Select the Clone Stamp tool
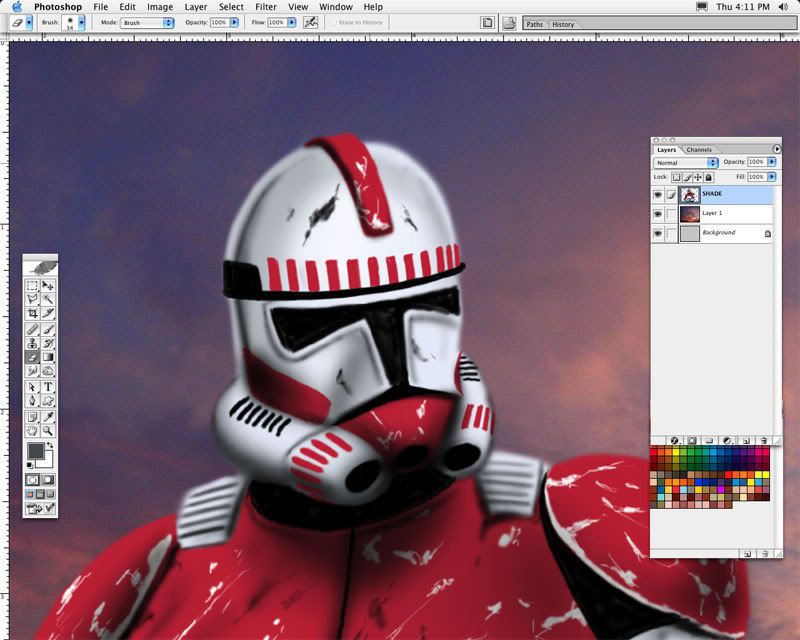The width and height of the screenshot is (800, 640). point(32,343)
